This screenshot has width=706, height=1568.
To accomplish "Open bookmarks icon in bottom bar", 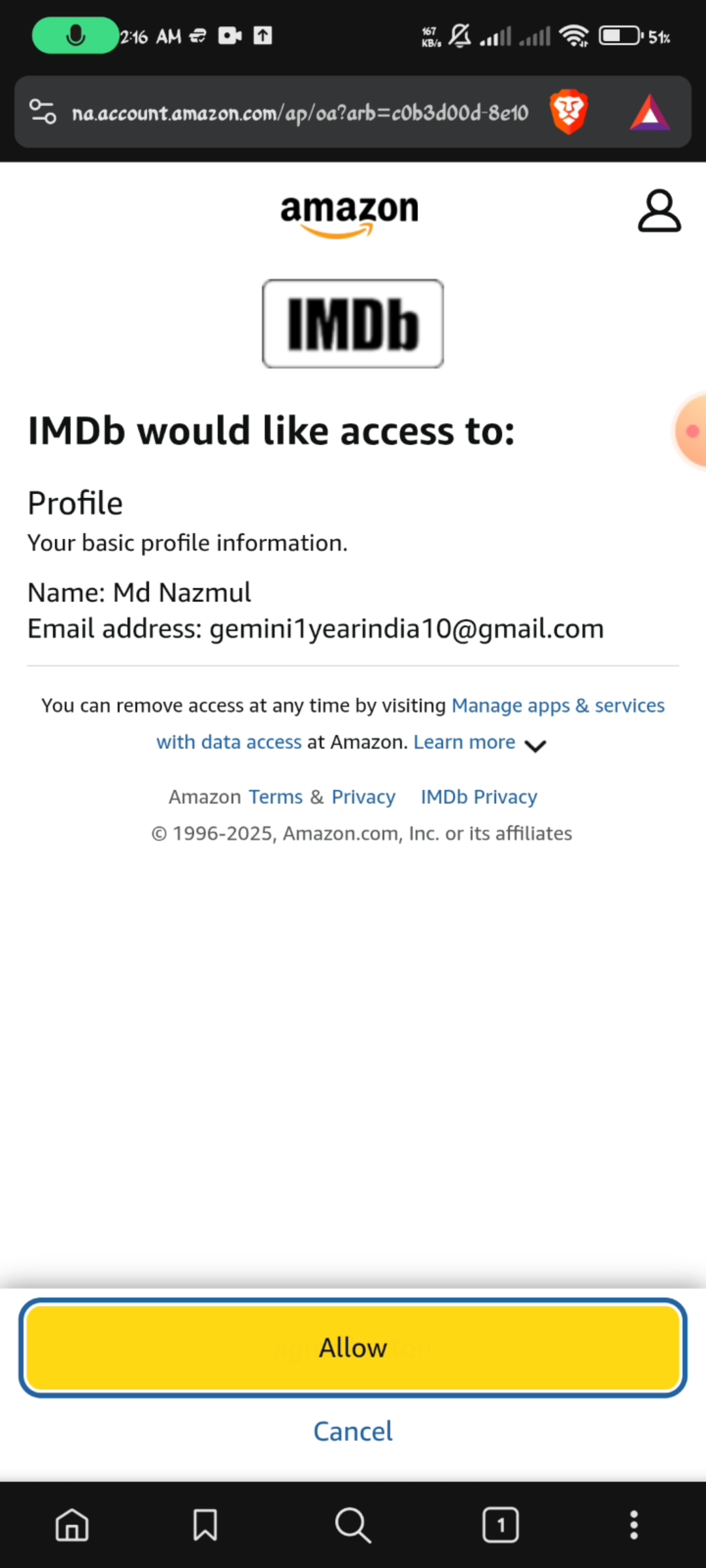I will tap(205, 1525).
